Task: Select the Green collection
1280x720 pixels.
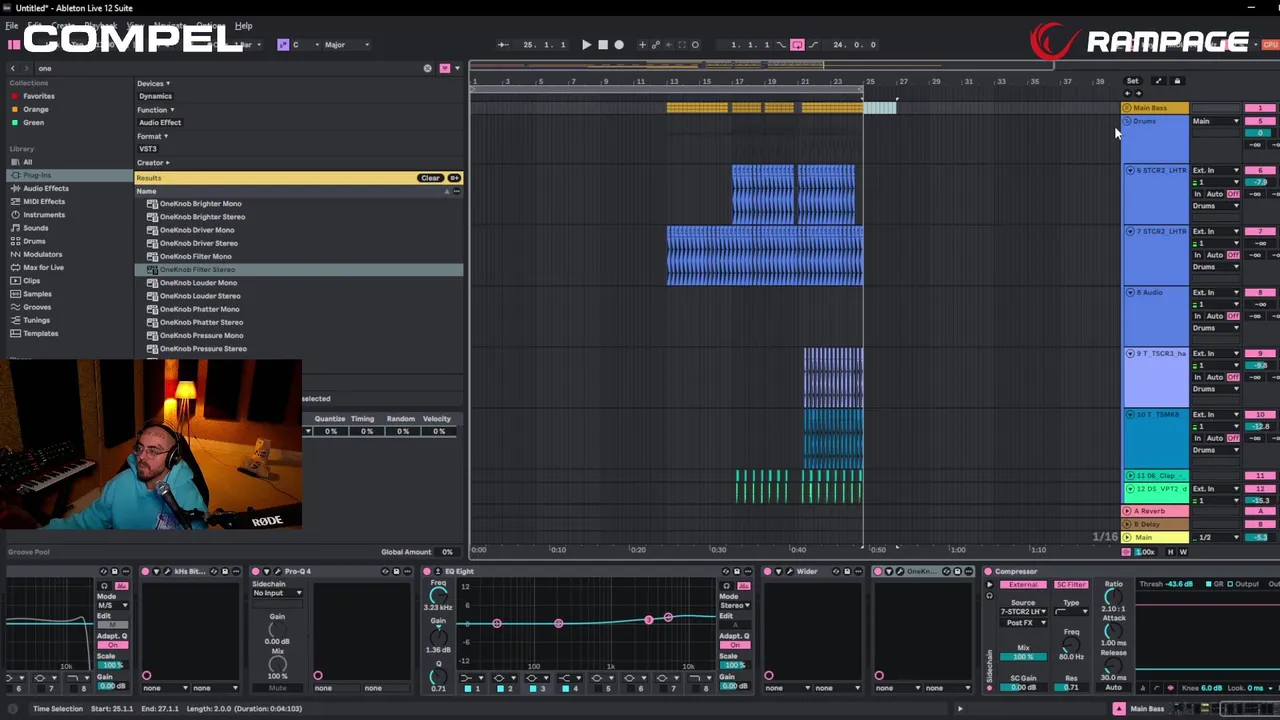Action: [x=34, y=122]
